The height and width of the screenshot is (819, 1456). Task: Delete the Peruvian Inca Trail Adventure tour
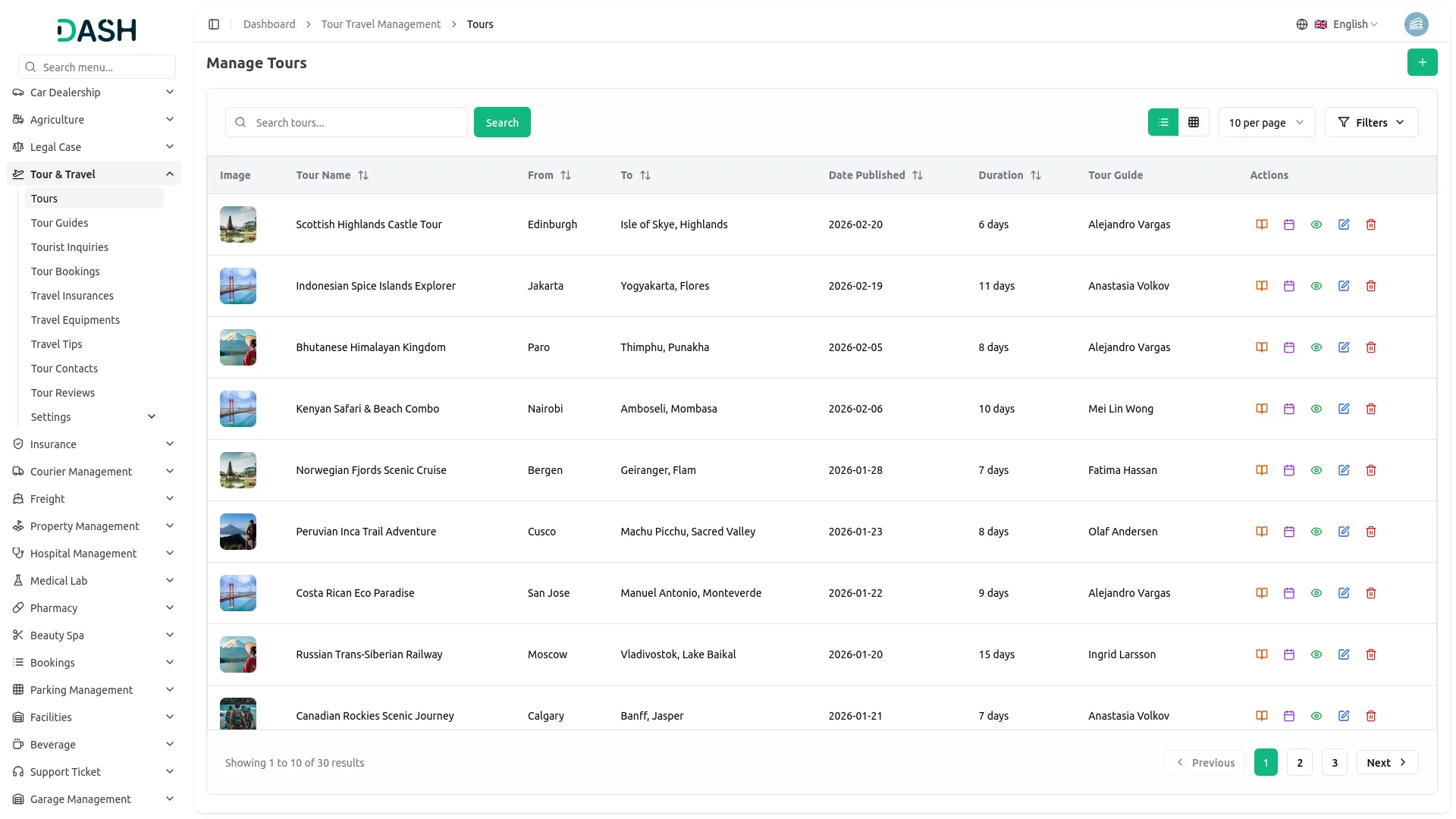(1370, 532)
